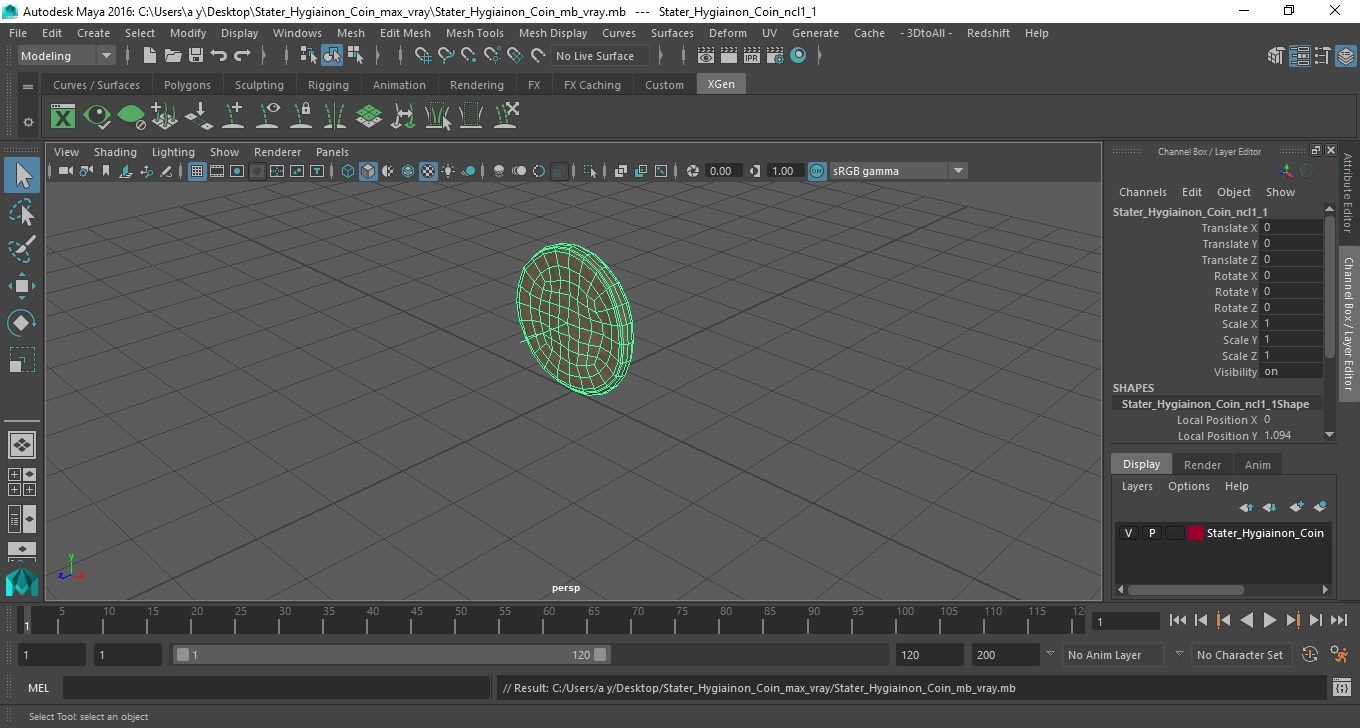
Task: Open animation preferences running-man icon
Action: pos(1339,655)
